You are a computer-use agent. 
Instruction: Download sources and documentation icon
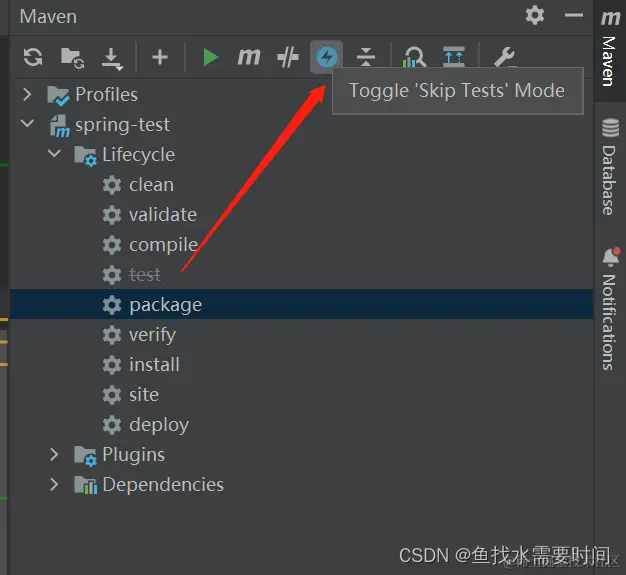[x=111, y=59]
